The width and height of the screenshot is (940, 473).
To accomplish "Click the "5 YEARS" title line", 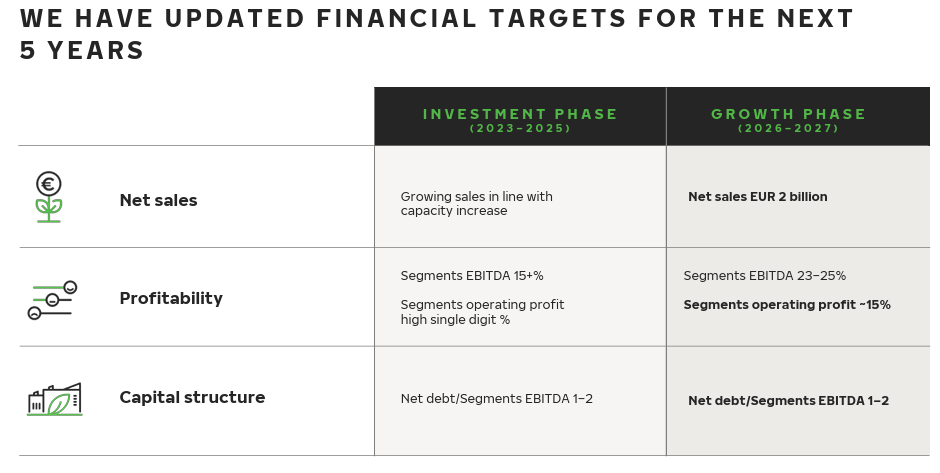I will tap(82, 51).
